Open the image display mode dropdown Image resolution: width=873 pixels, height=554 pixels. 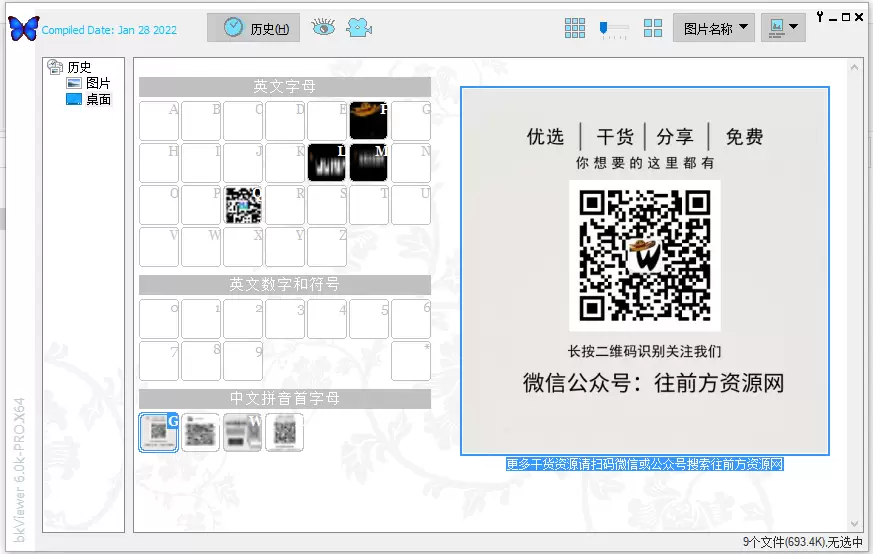click(x=783, y=28)
